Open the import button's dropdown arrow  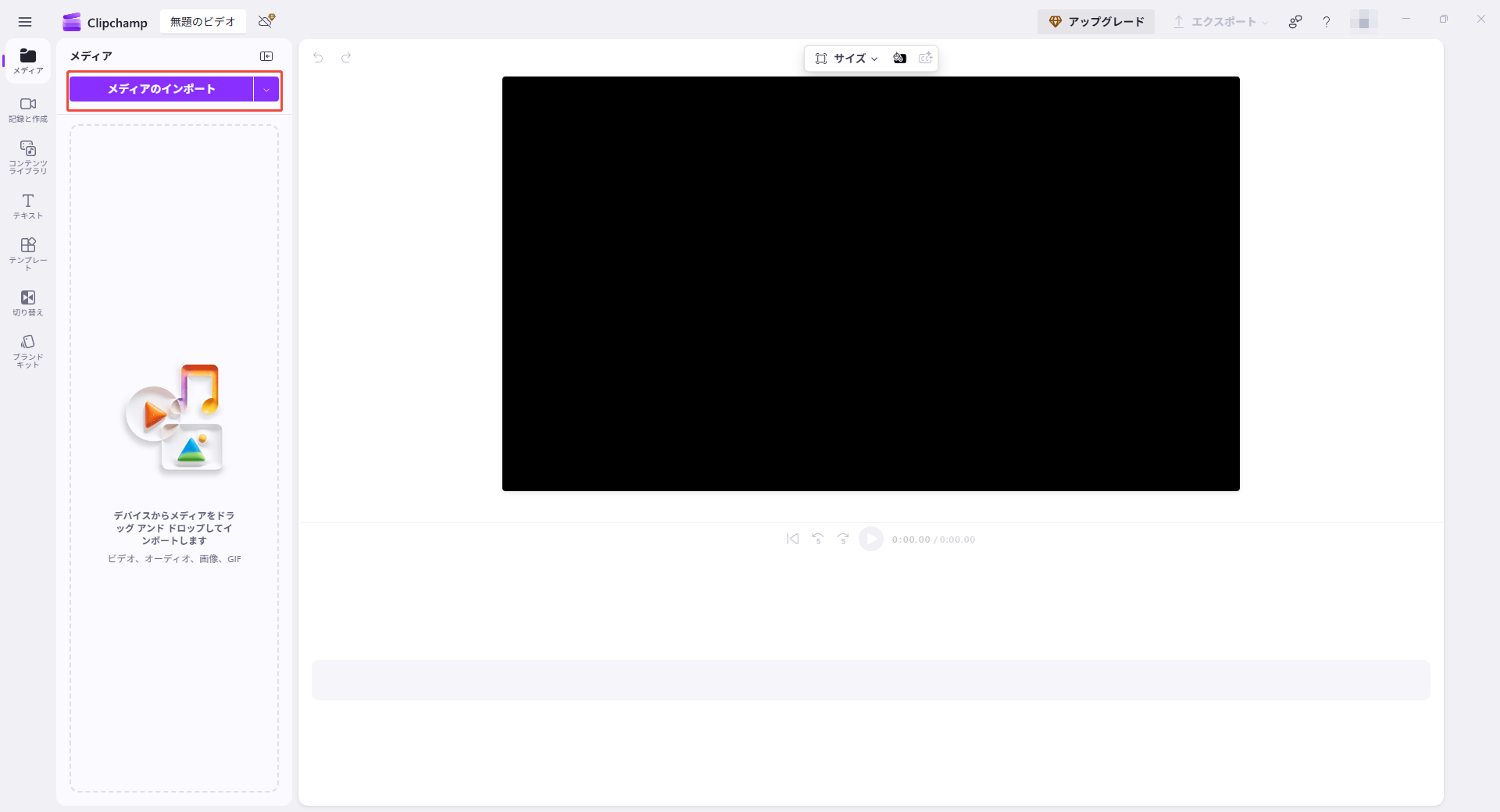pyautogui.click(x=266, y=89)
